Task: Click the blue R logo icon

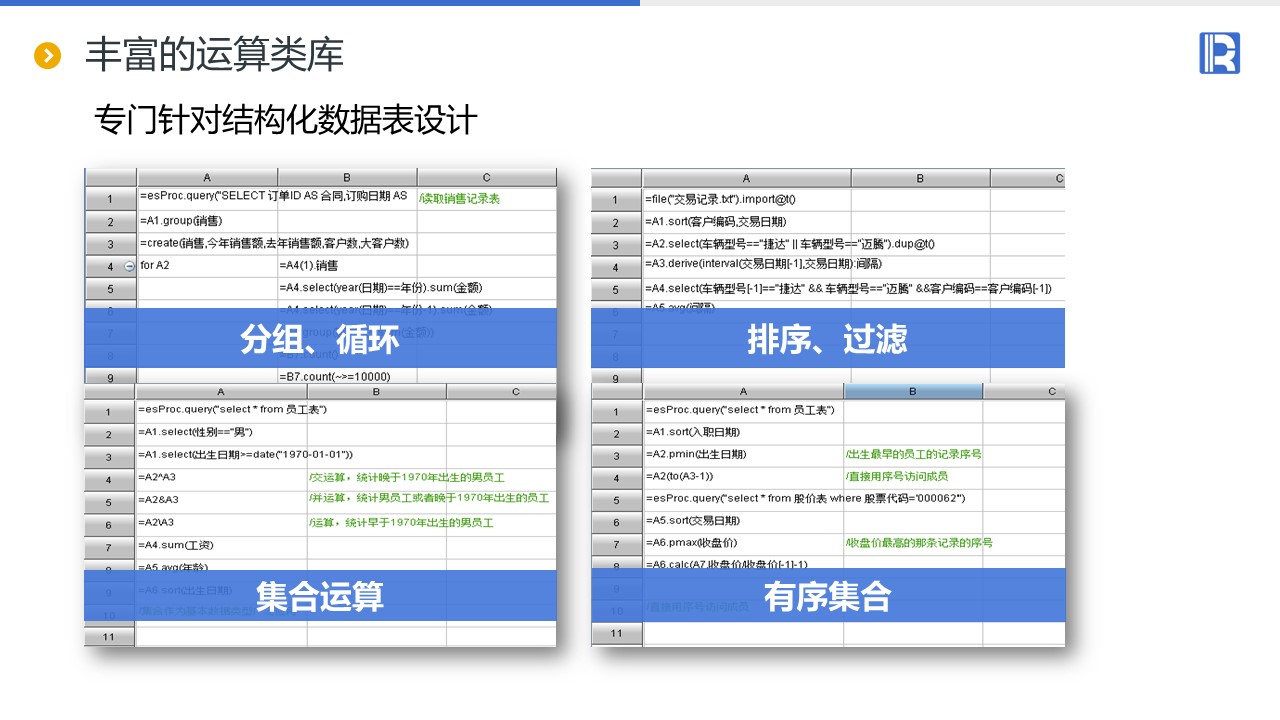Action: (1219, 53)
